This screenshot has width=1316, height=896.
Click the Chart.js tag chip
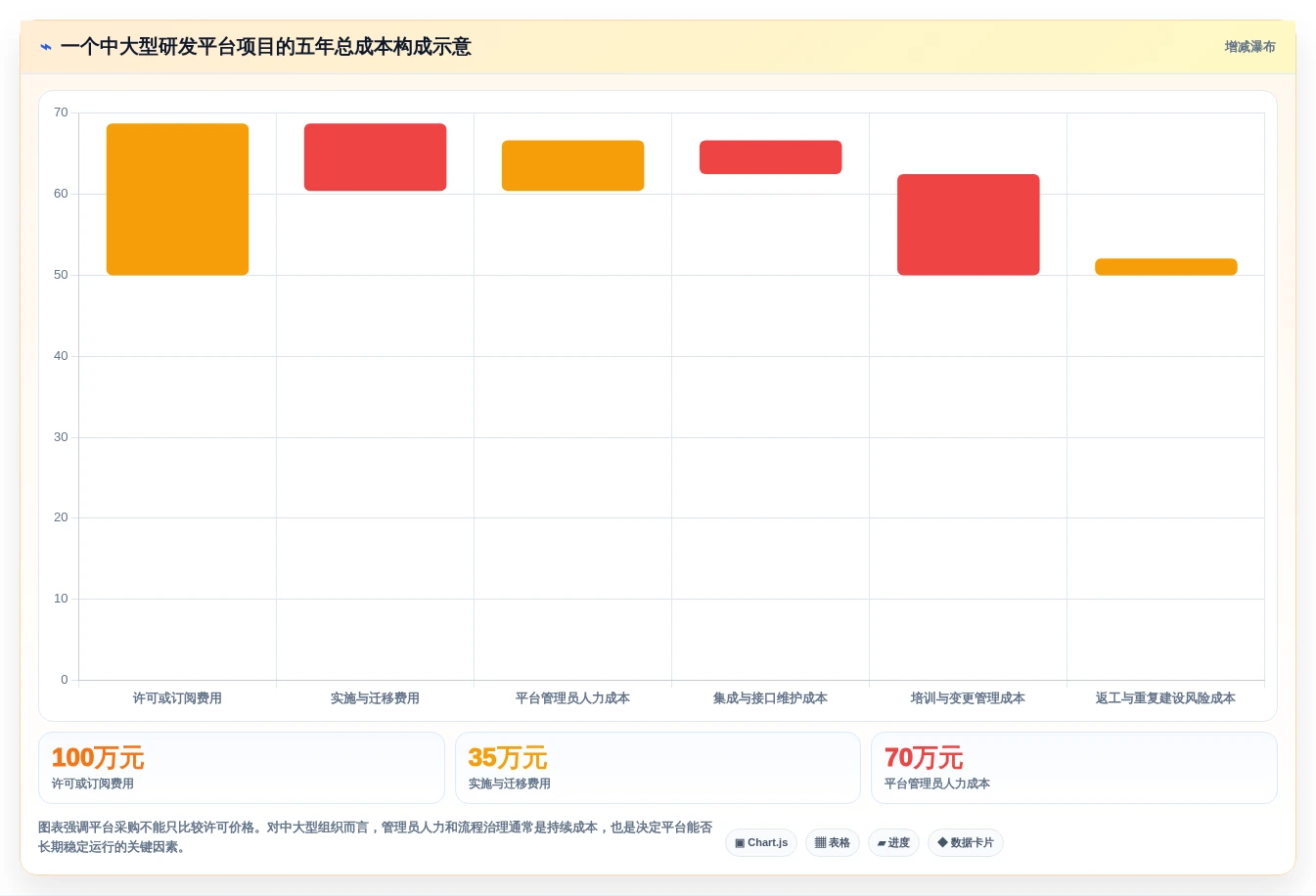(761, 843)
